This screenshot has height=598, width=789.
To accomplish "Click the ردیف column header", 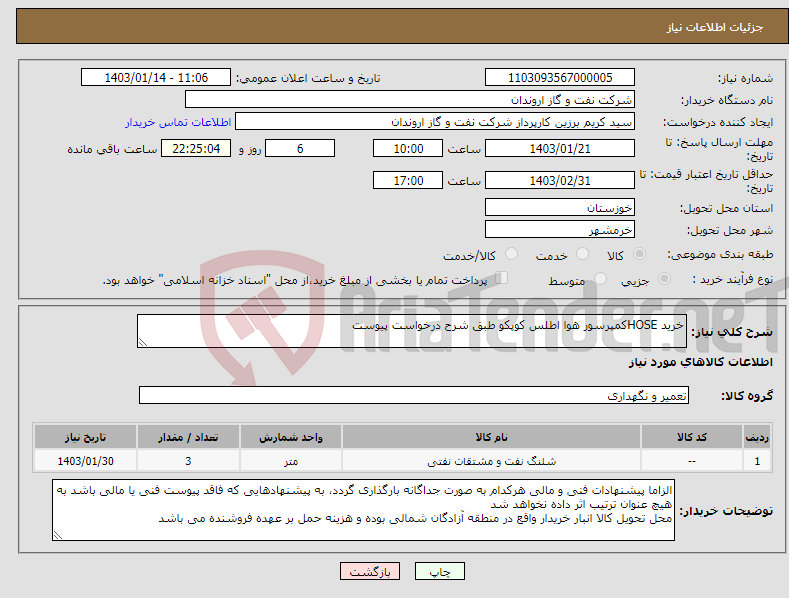I will pyautogui.click(x=757, y=437).
